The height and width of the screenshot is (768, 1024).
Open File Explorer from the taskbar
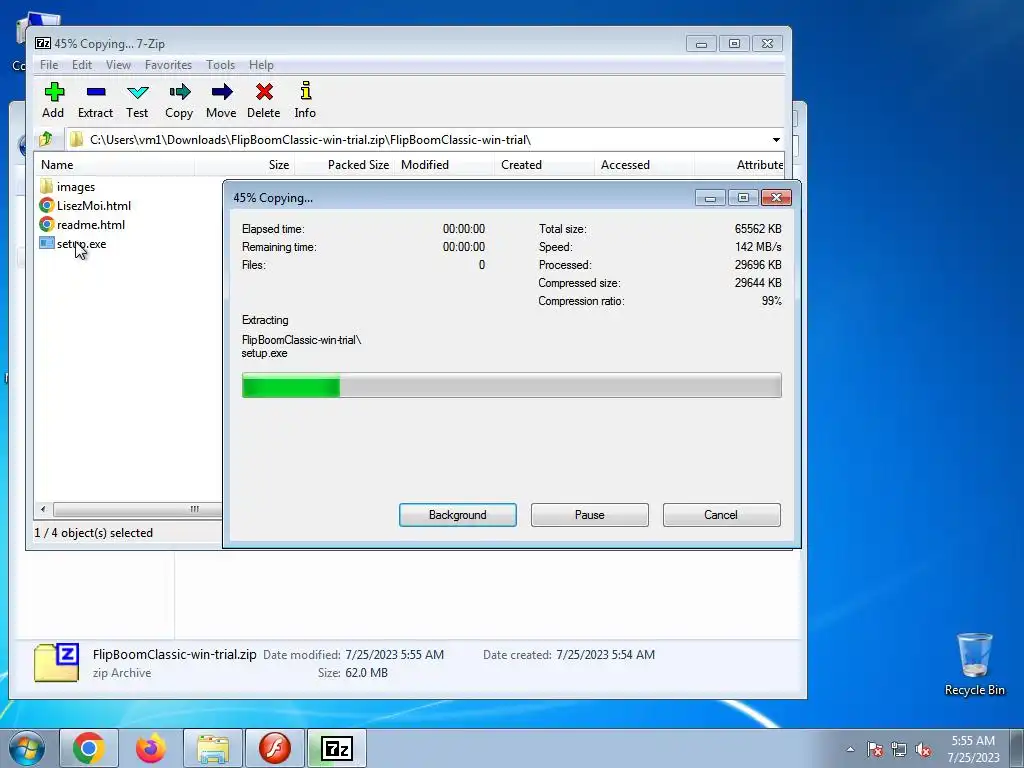point(212,748)
